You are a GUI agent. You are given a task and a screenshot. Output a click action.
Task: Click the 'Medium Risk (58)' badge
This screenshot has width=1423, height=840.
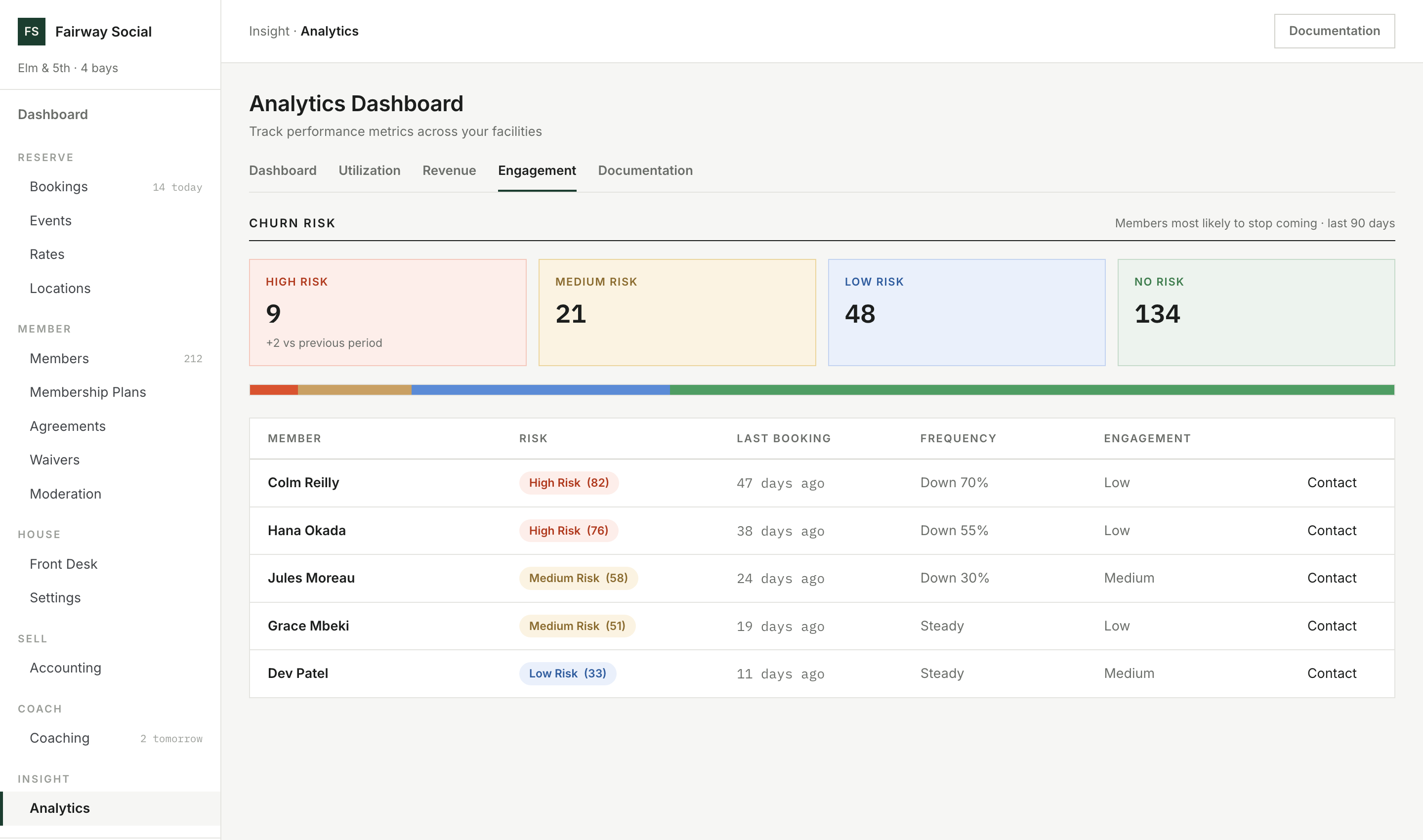(579, 578)
